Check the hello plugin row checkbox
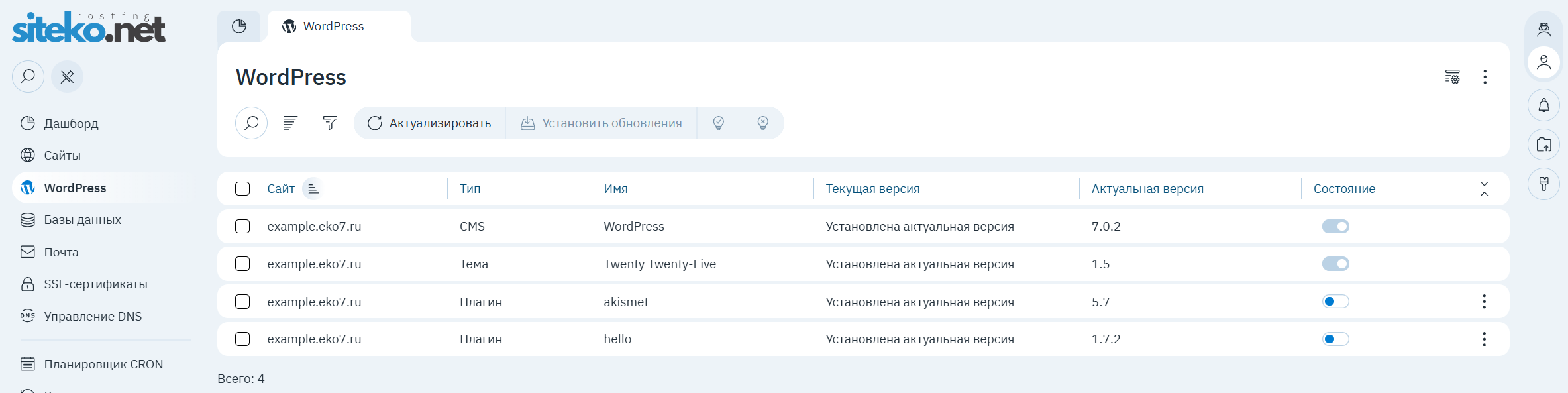 [242, 339]
